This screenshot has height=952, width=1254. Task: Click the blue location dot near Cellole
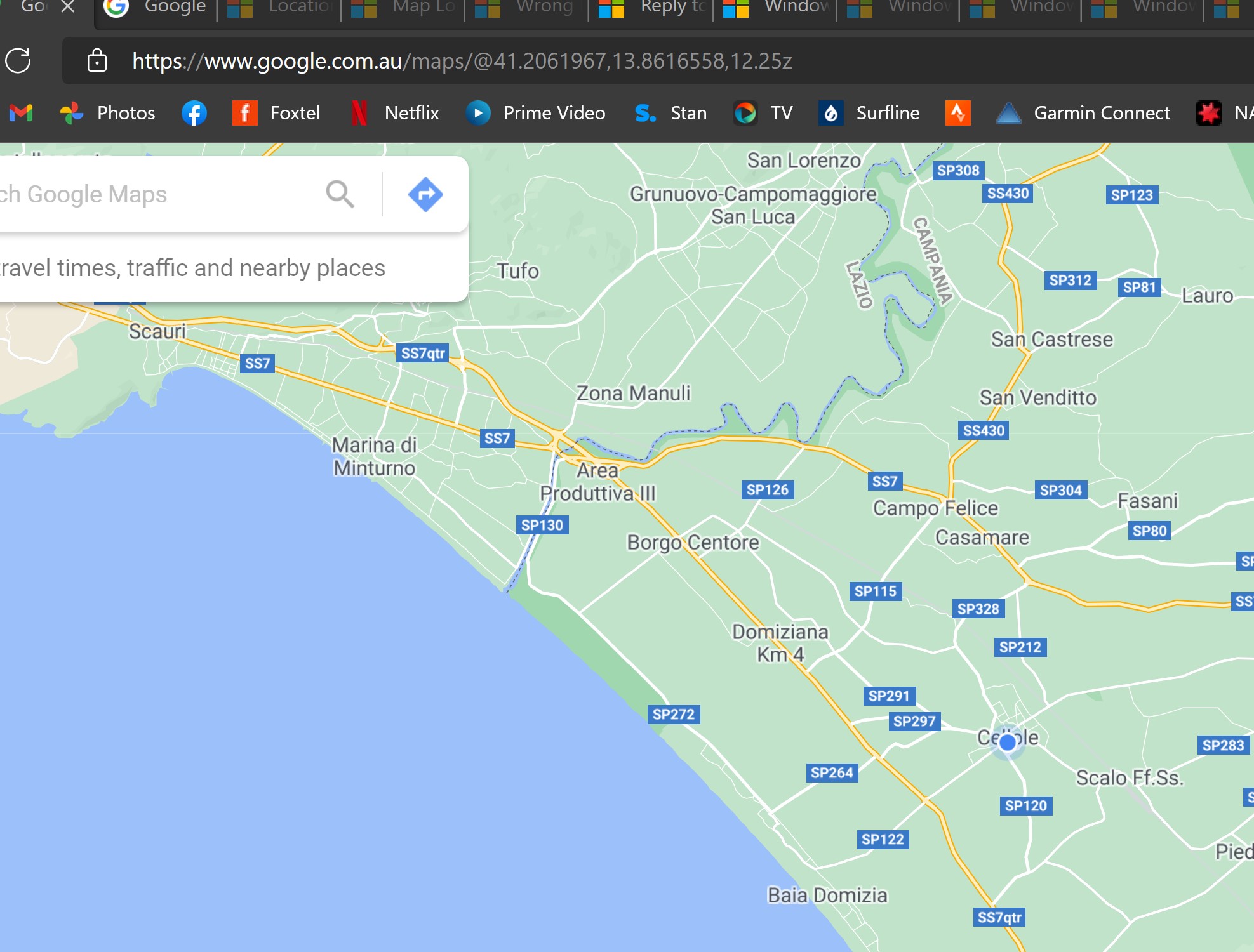coord(1008,743)
